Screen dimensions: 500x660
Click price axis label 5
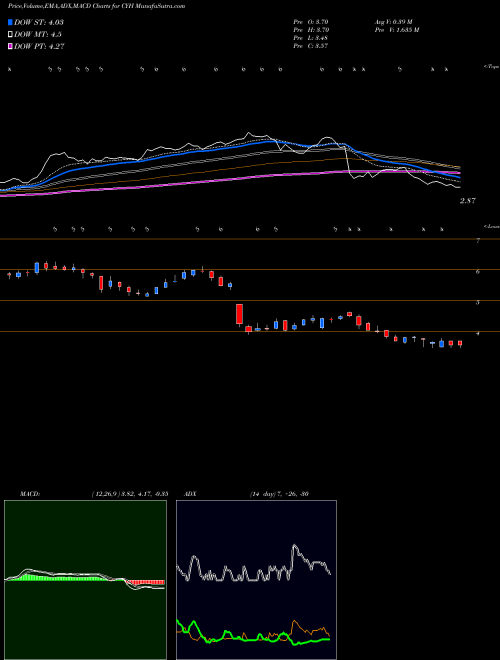[x=478, y=302]
